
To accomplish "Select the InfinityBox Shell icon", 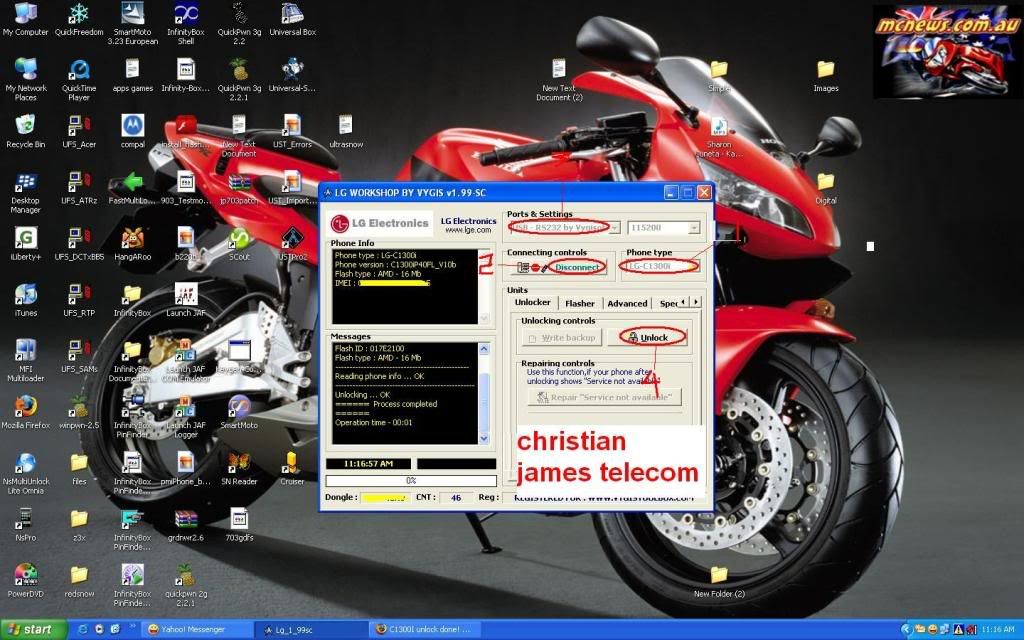I will [x=185, y=24].
